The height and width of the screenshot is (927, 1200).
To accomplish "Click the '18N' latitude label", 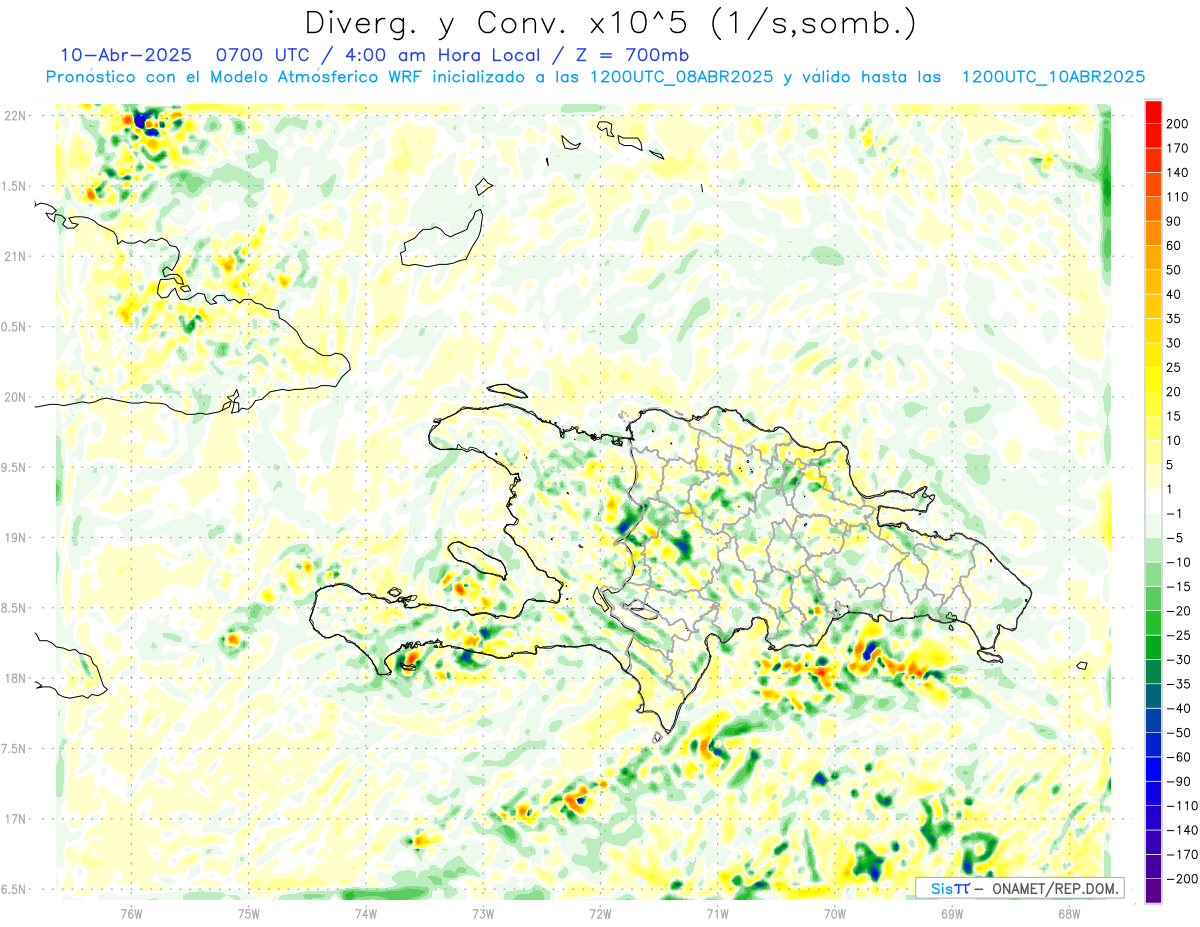I will pos(14,679).
